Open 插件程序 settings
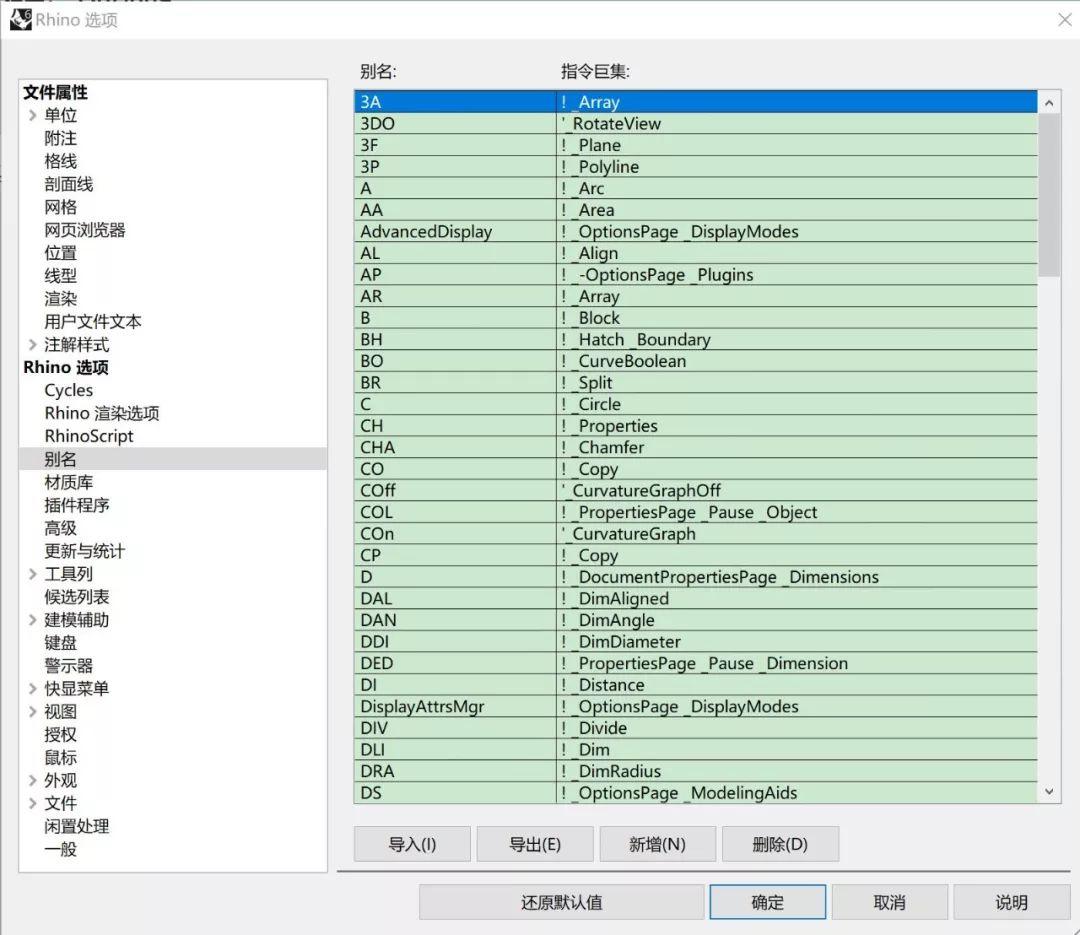Screen dimensions: 1080x935 tap(77, 505)
